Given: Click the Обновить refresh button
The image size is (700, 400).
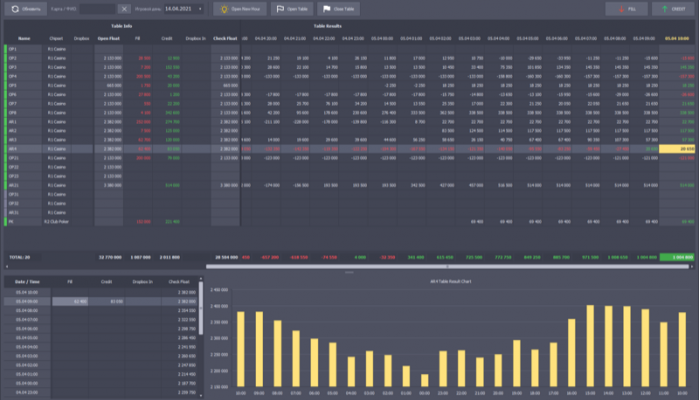Looking at the screenshot, I should (25, 8).
